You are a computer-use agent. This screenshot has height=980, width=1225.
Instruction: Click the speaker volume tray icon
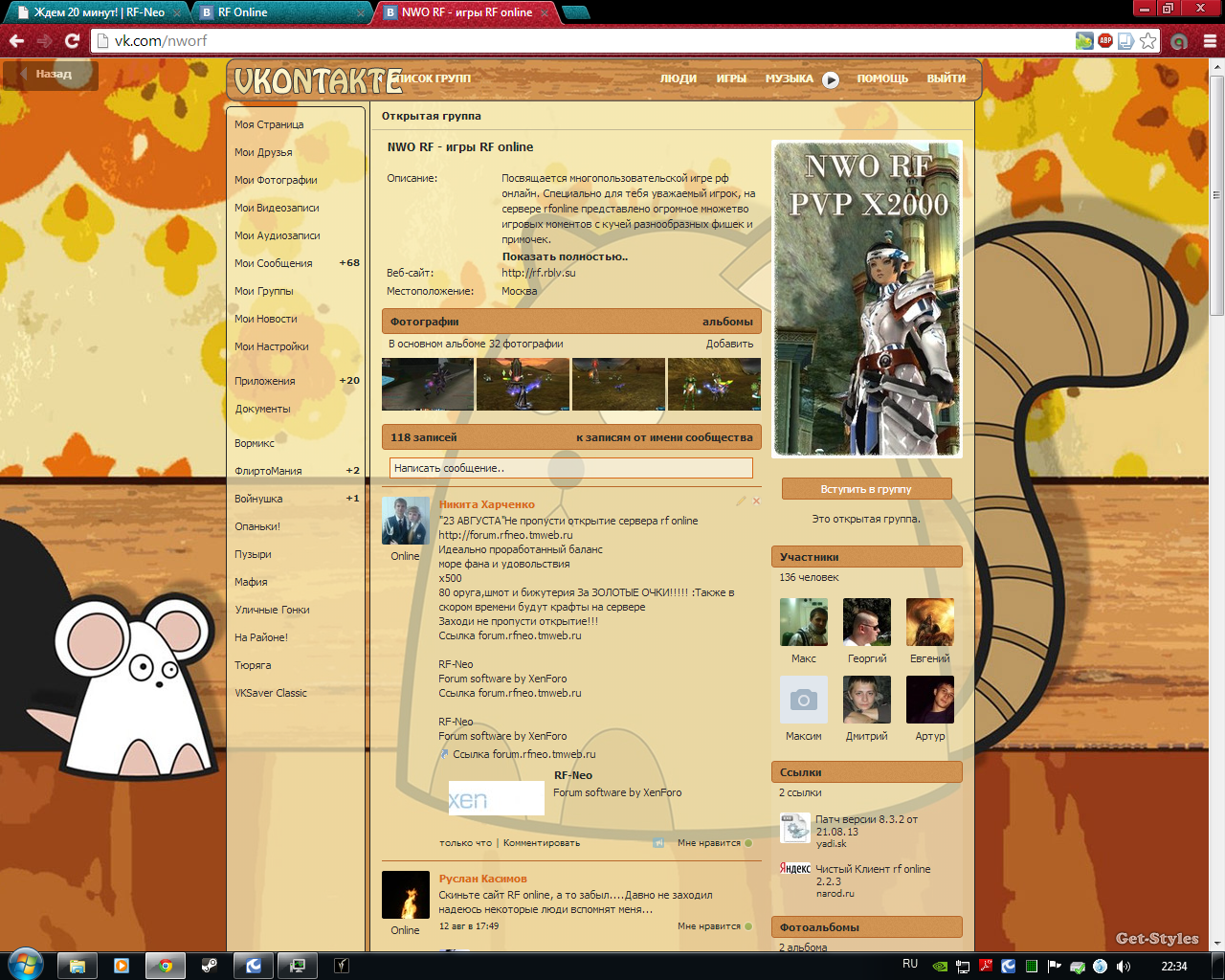coord(1123,967)
